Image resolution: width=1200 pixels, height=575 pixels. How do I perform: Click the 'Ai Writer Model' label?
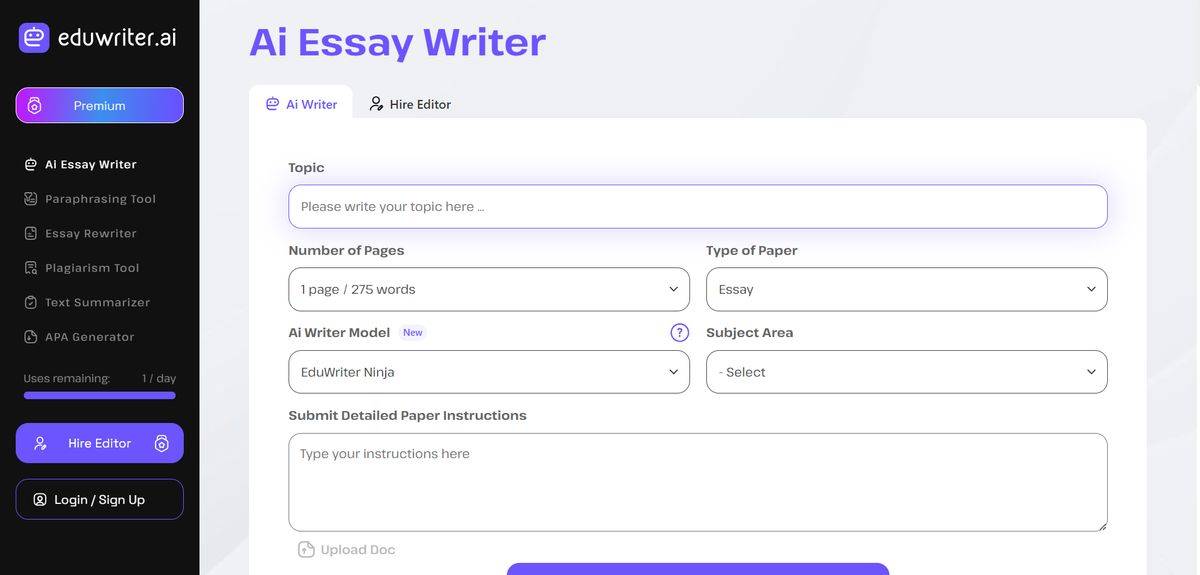click(339, 332)
